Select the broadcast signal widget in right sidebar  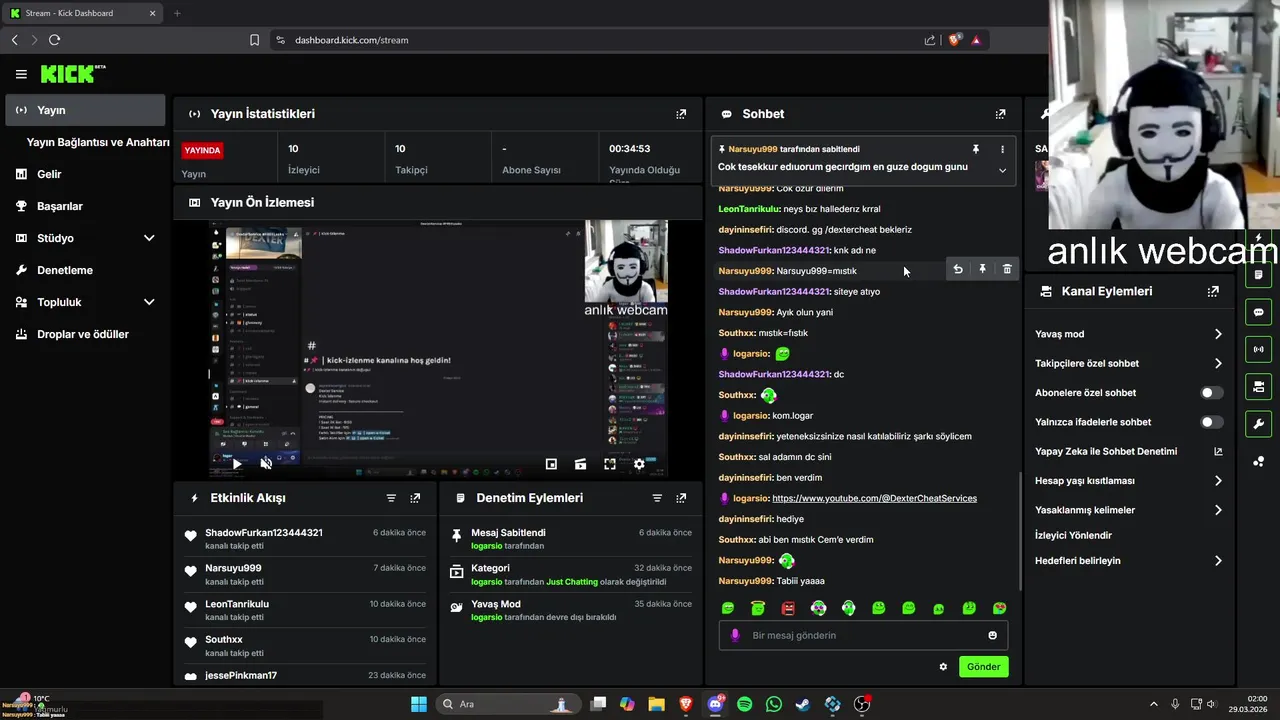click(x=1258, y=349)
